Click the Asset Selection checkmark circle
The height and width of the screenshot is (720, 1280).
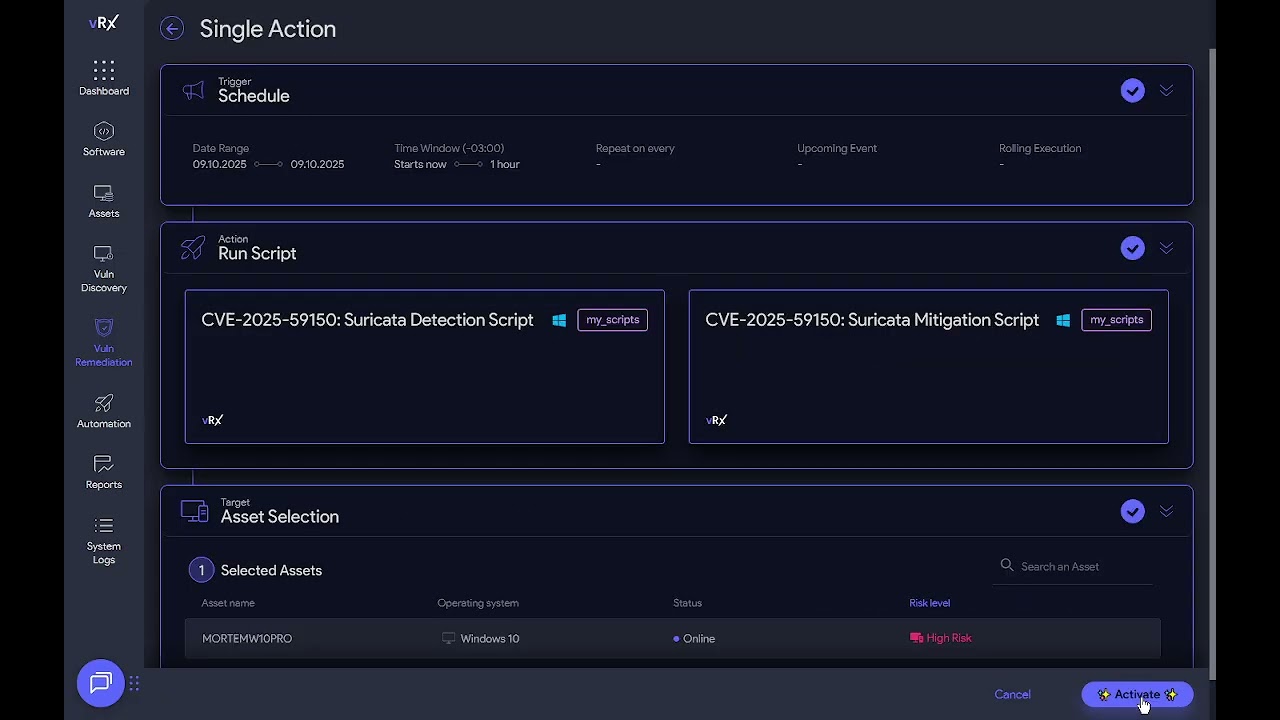coord(1132,511)
